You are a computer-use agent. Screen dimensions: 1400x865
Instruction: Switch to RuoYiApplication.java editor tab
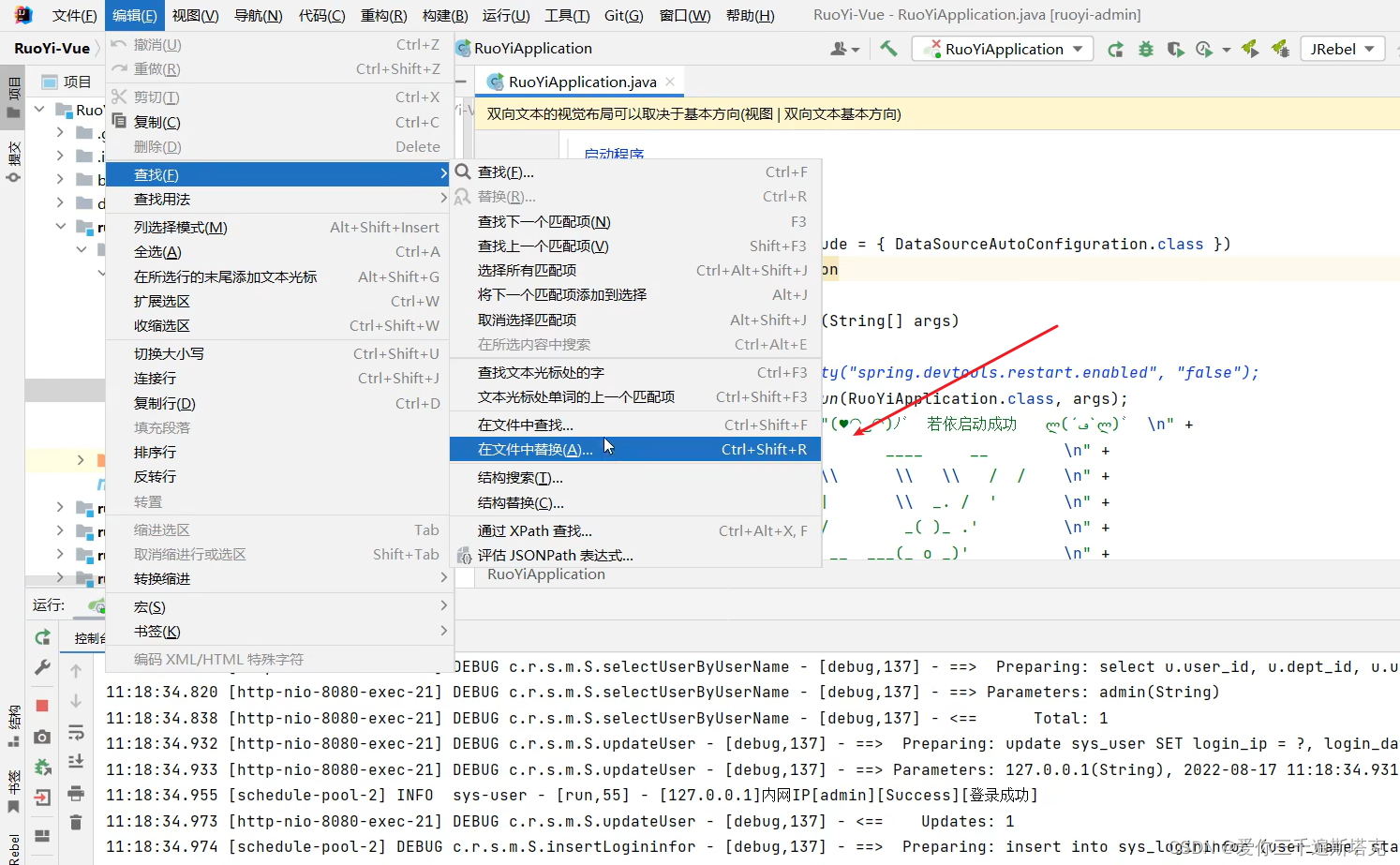[581, 82]
